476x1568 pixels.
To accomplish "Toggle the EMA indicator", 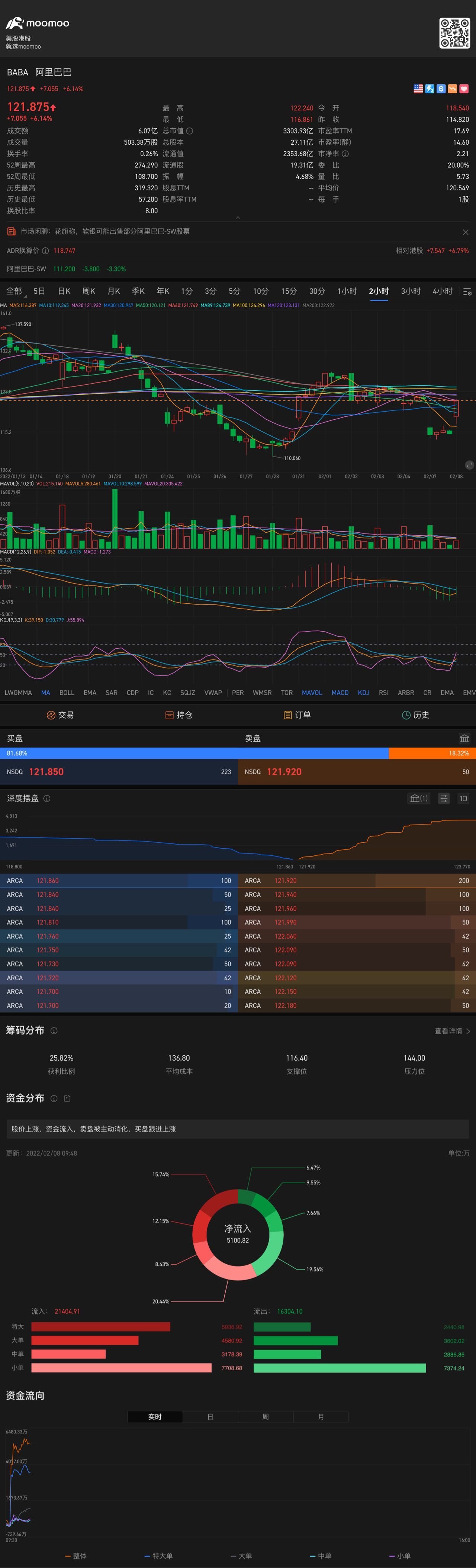I will click(90, 693).
